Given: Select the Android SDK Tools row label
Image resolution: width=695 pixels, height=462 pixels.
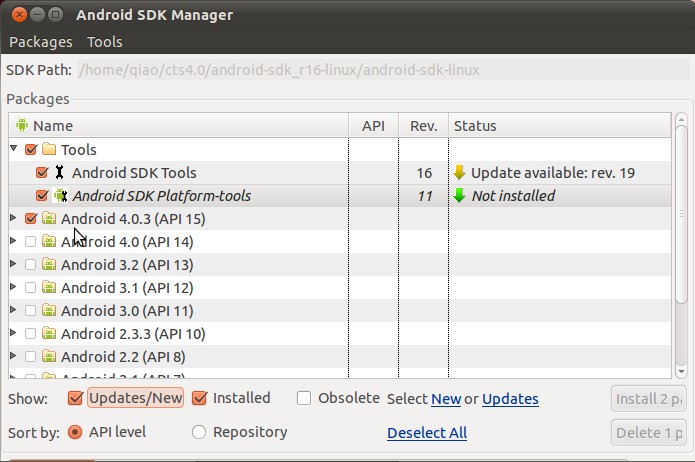Looking at the screenshot, I should [134, 173].
